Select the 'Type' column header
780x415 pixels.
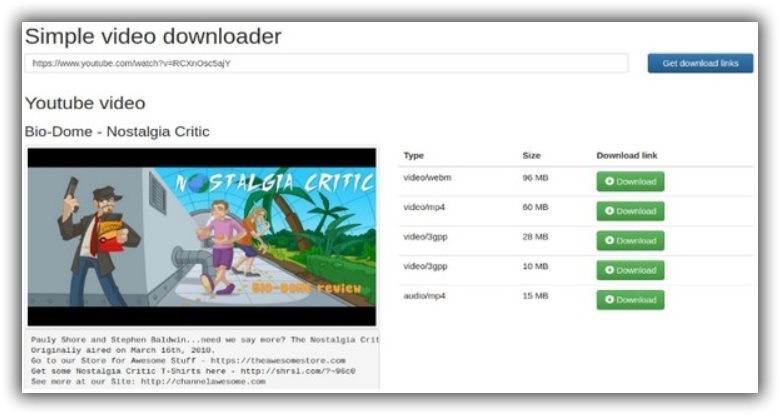click(413, 156)
